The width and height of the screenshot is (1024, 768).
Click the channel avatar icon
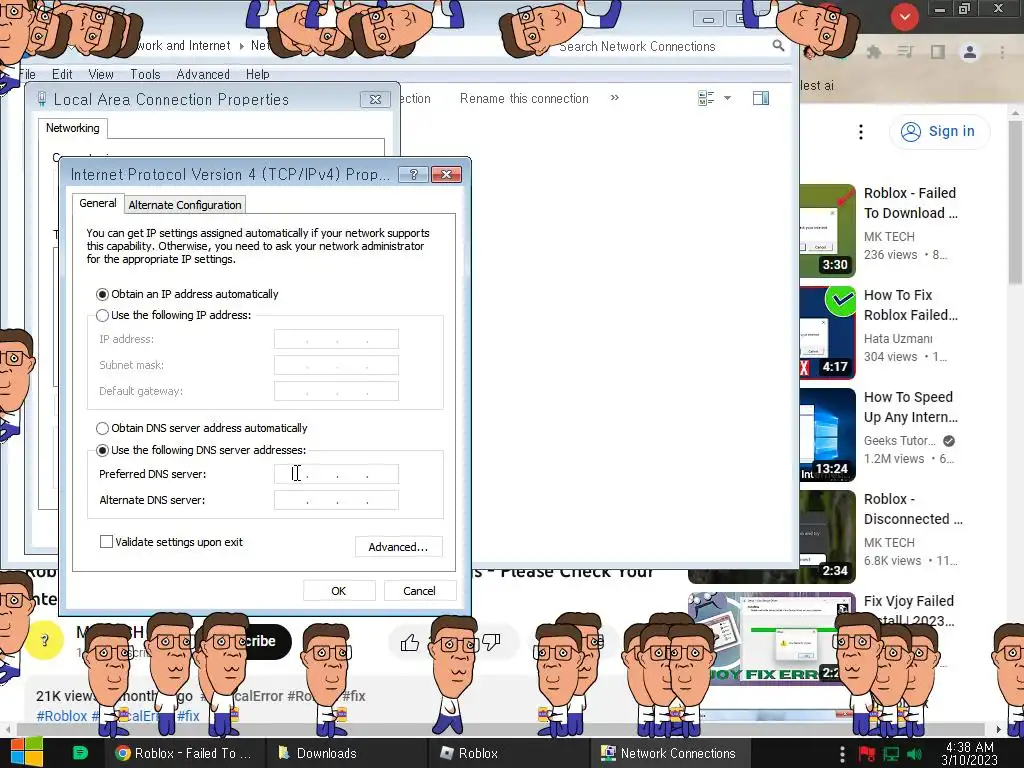(x=44, y=641)
